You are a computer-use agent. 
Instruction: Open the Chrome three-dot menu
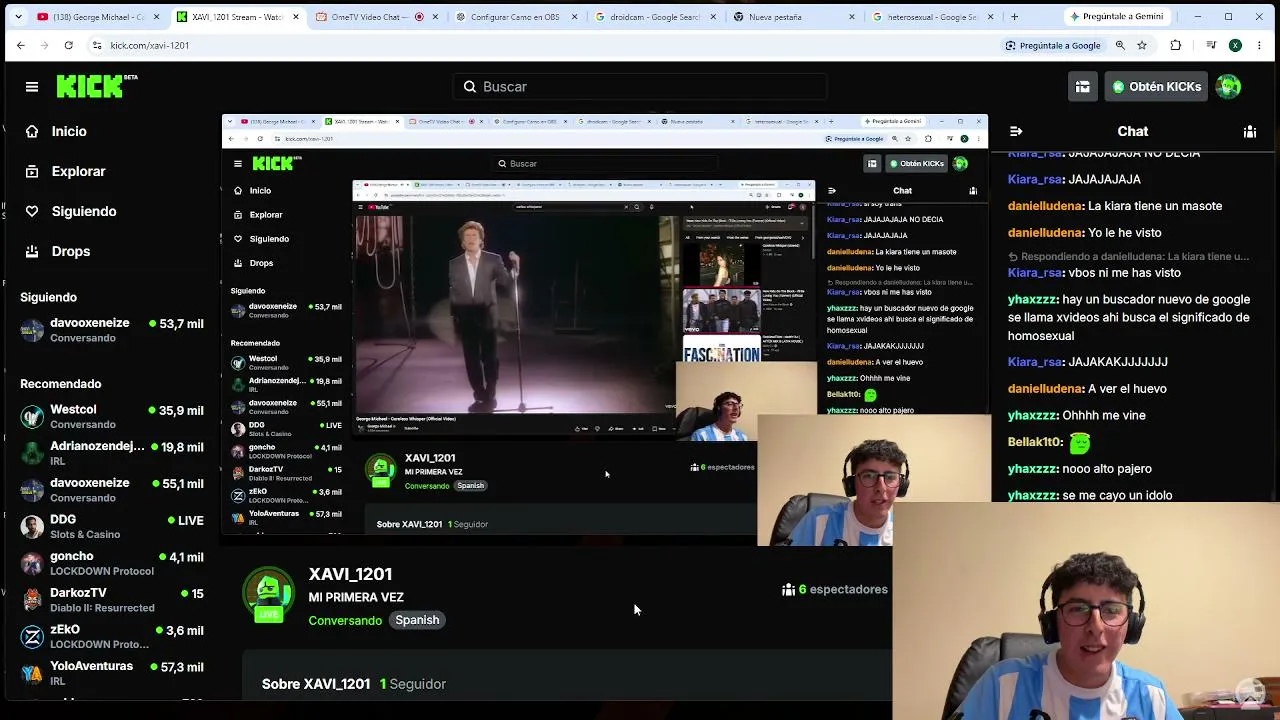1260,45
